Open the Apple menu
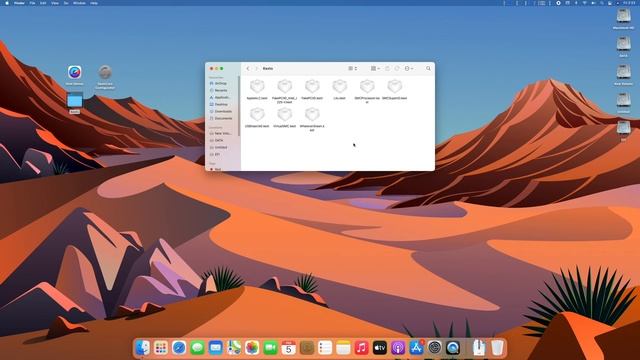Image resolution: width=640 pixels, height=360 pixels. pyautogui.click(x=7, y=3)
